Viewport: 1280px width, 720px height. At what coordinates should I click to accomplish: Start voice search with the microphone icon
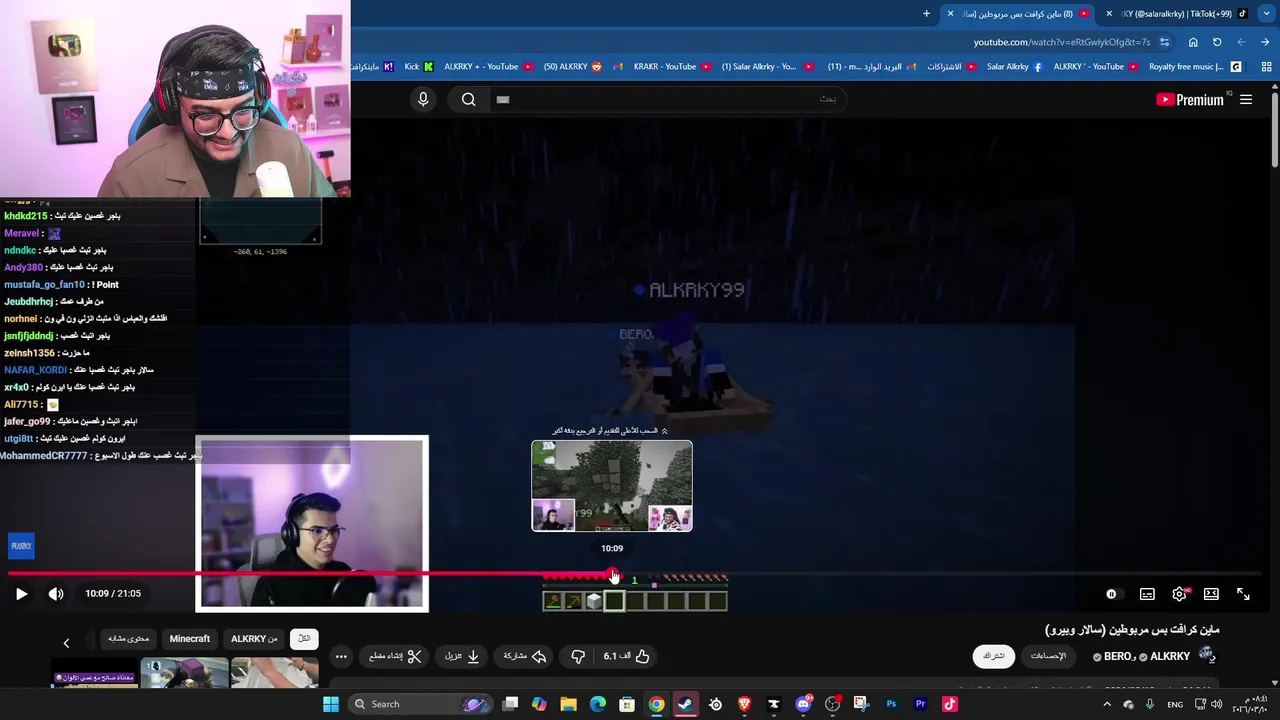pyautogui.click(x=423, y=99)
